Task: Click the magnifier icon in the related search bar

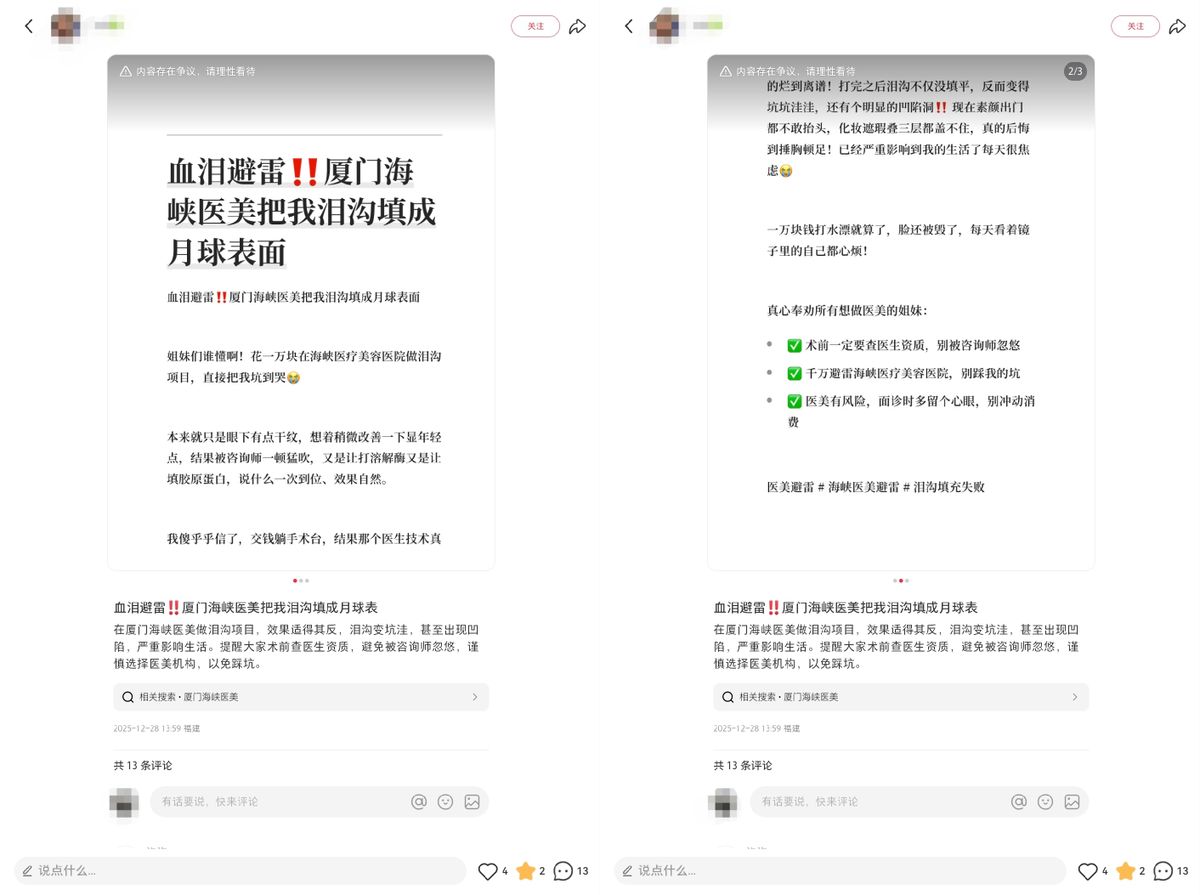Action: (126, 696)
